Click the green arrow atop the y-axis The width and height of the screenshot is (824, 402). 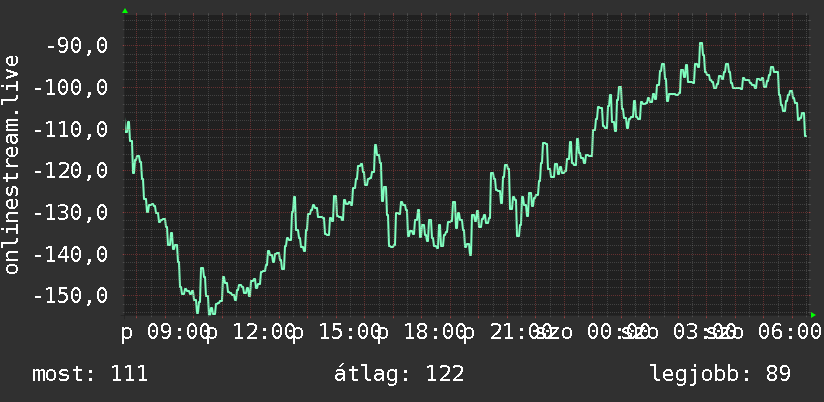tap(125, 11)
